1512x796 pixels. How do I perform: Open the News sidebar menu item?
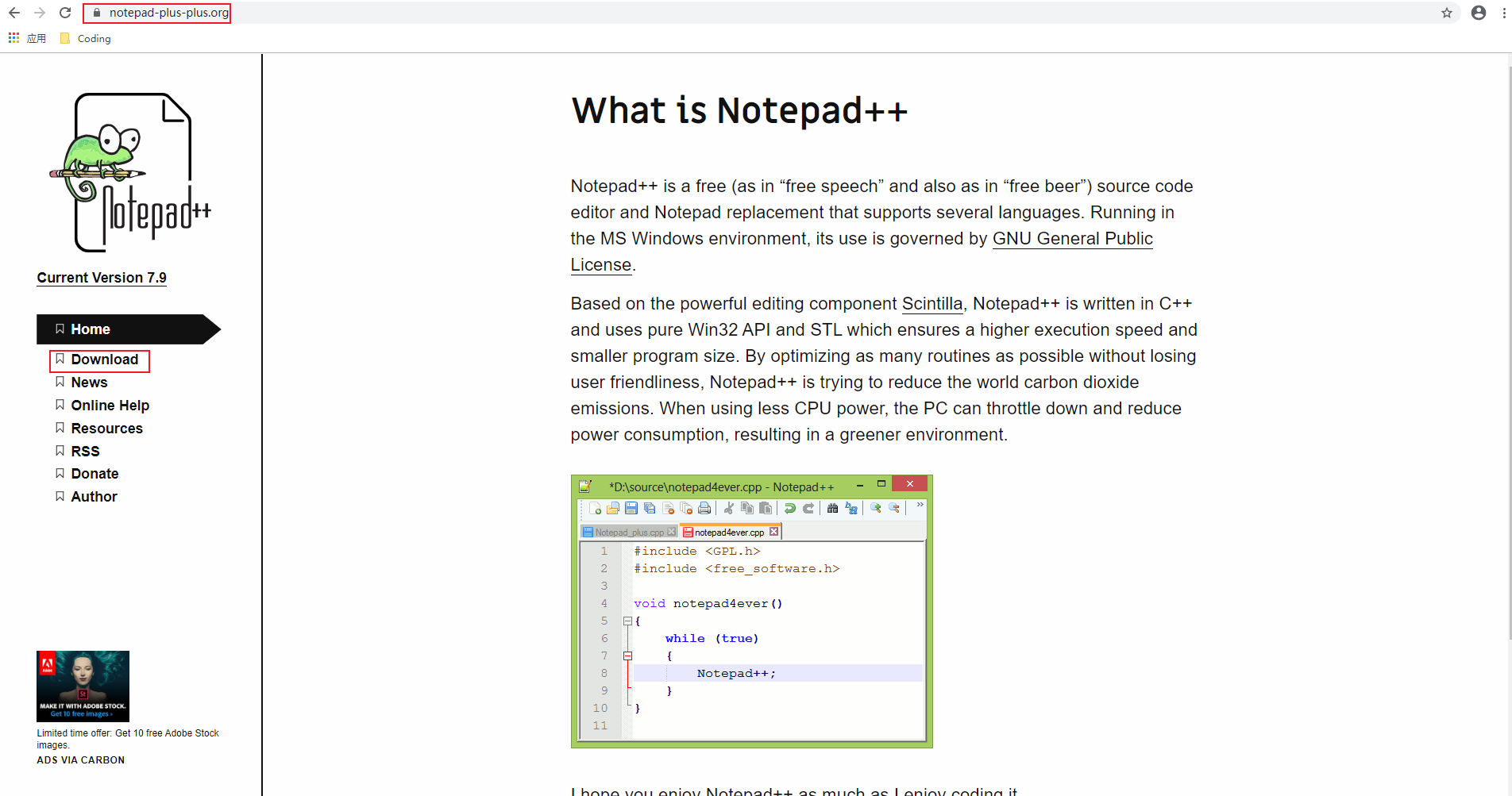point(89,382)
